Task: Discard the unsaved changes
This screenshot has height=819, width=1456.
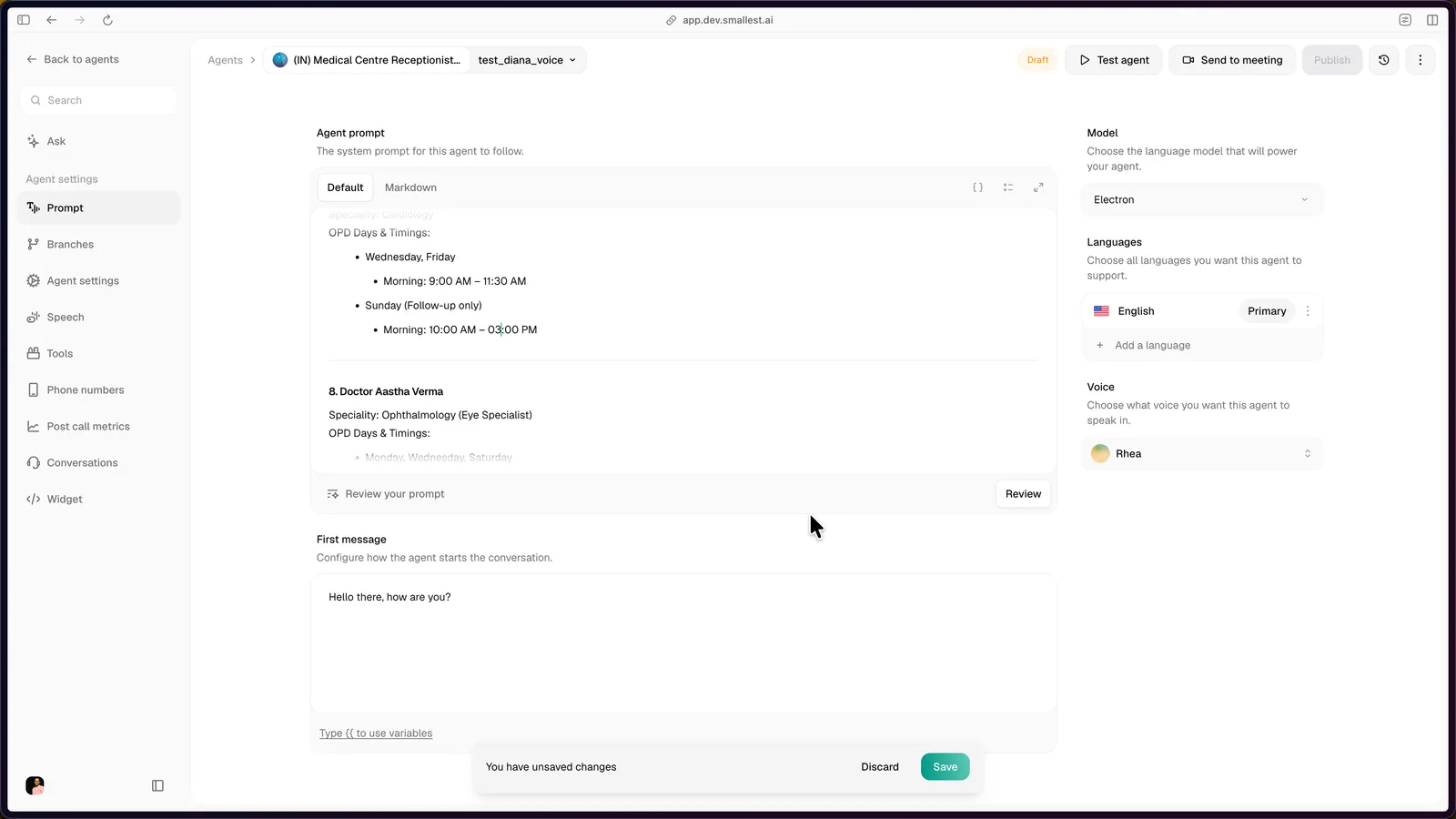Action: [x=880, y=767]
